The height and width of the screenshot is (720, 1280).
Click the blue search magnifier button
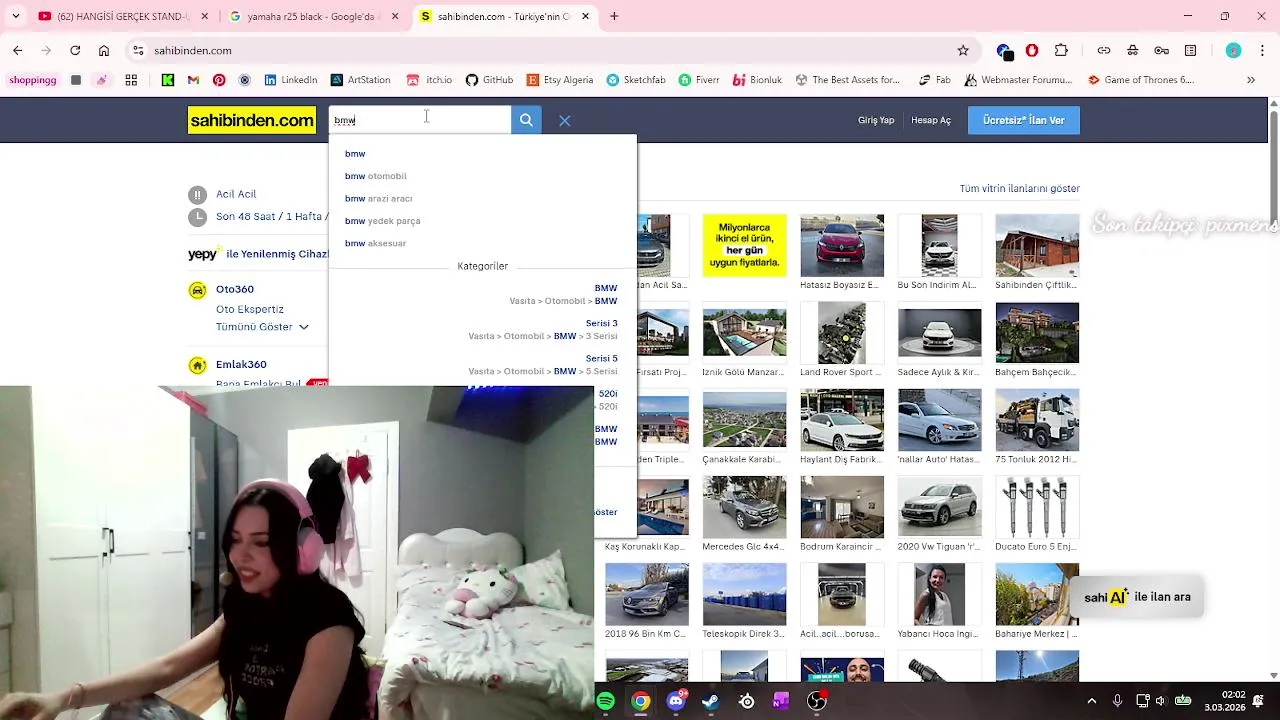point(526,120)
